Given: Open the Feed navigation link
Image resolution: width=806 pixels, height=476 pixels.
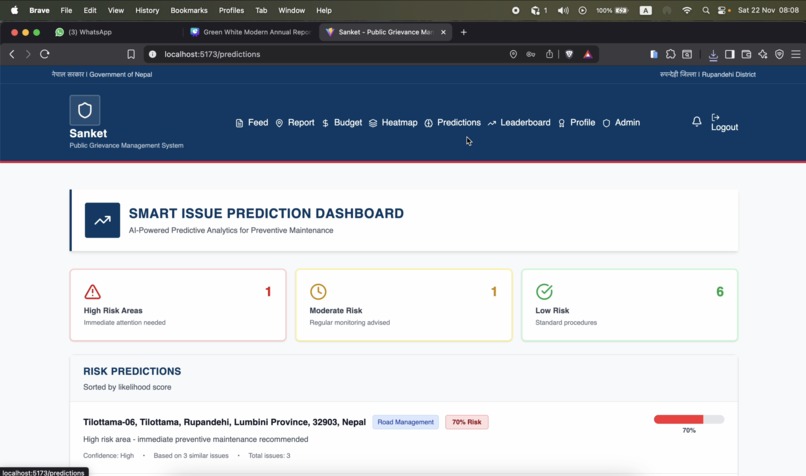Looking at the screenshot, I should [x=252, y=123].
